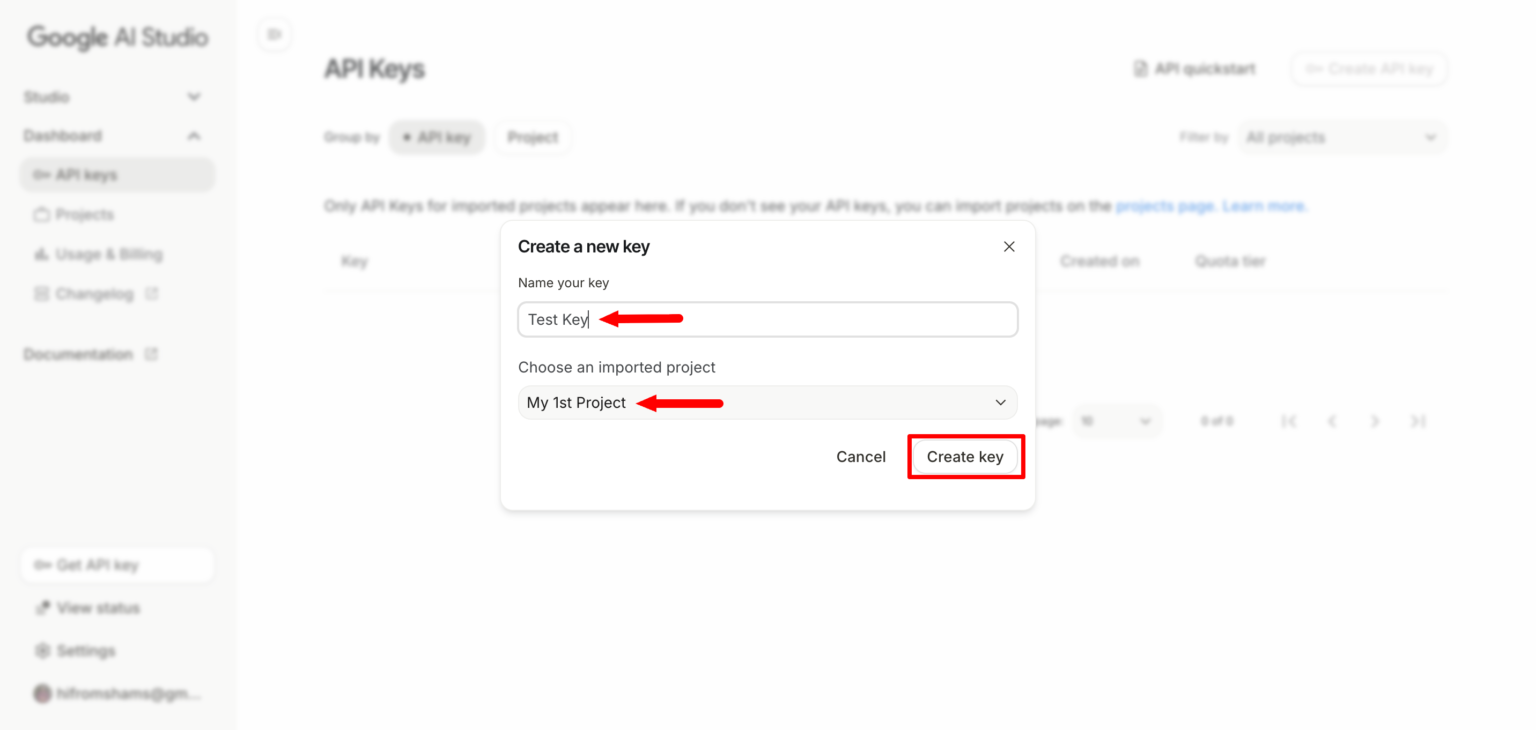This screenshot has width=1536, height=730.
Task: Select the API key grouping chip
Action: tap(437, 137)
